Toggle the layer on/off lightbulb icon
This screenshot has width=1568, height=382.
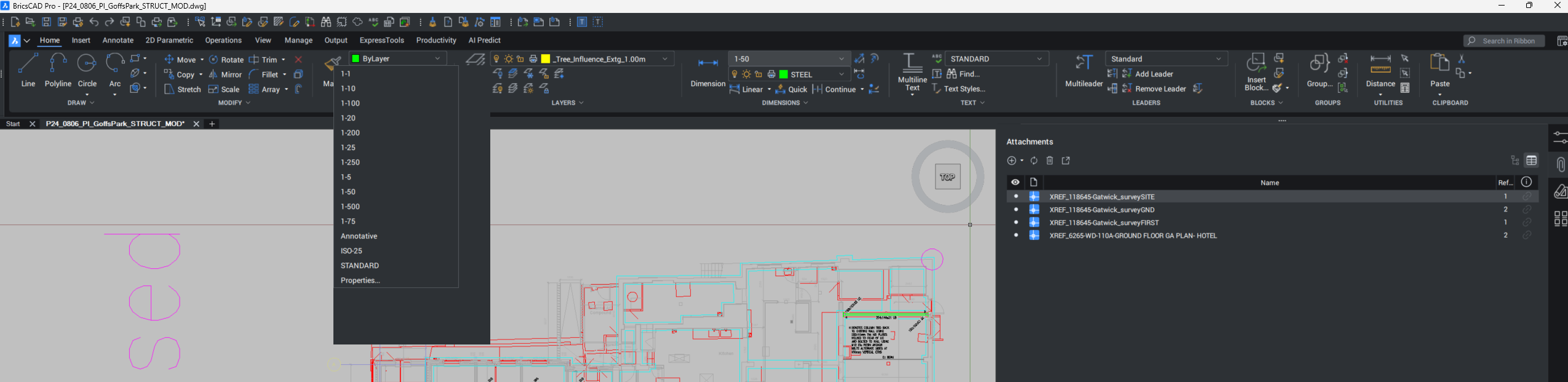pos(496,59)
